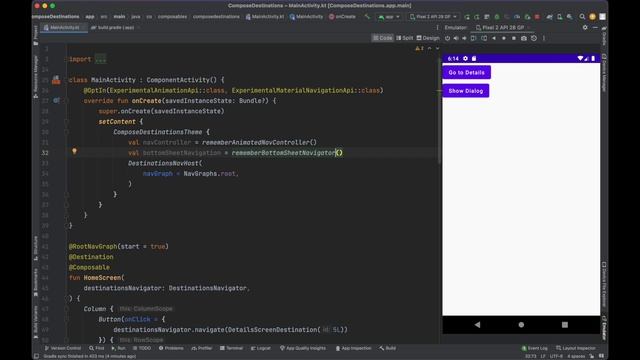This screenshot has width=640, height=360.
Task: Open the Terminal tool window
Action: point(231,348)
